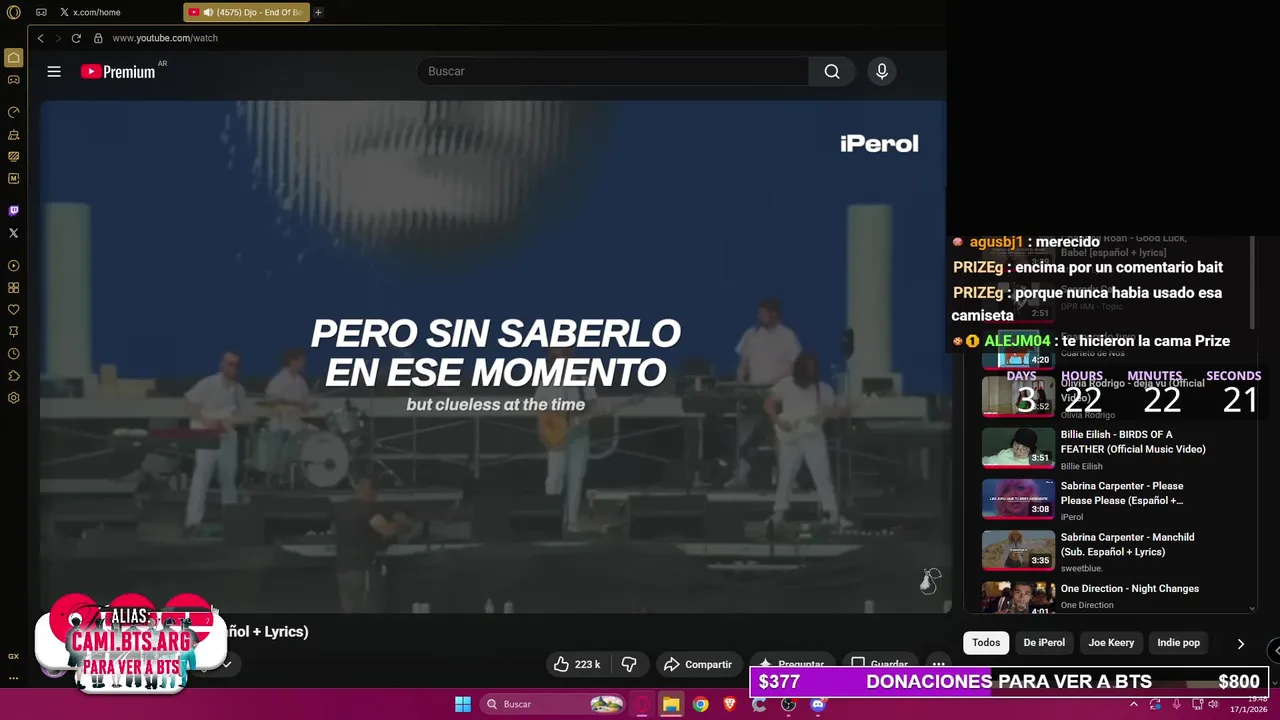The image size is (1280, 720).
Task: Open GX Control speedometer icon in sidebar
Action: click(13, 112)
